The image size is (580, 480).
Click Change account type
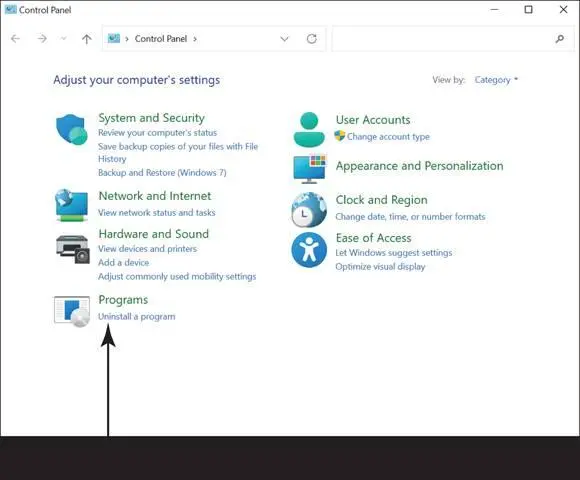click(388, 136)
